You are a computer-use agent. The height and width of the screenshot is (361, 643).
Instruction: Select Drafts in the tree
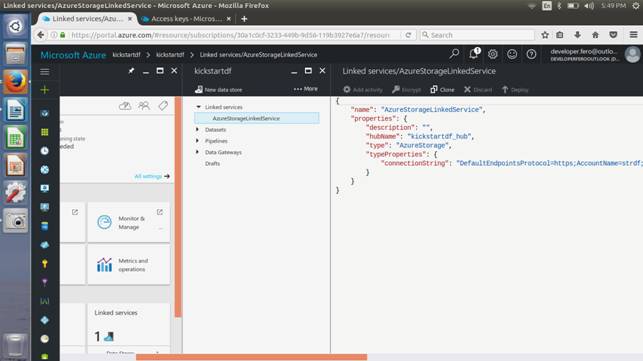[212, 163]
